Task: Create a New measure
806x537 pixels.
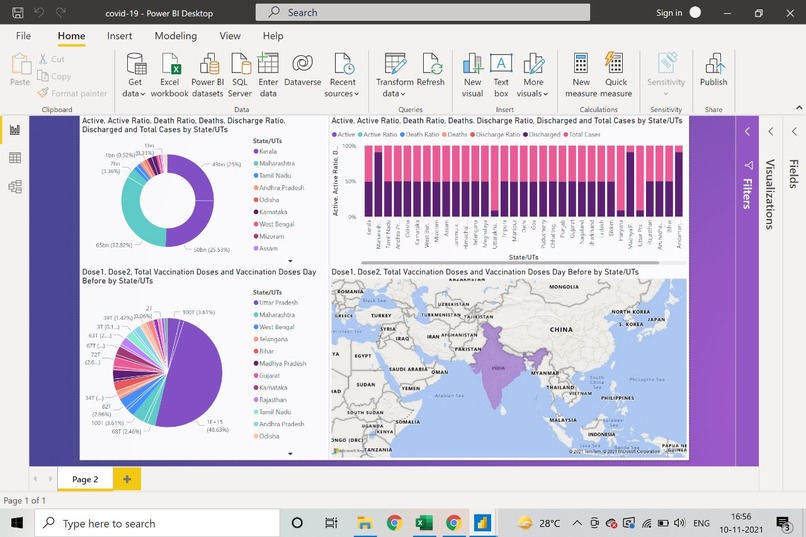Action: click(581, 75)
